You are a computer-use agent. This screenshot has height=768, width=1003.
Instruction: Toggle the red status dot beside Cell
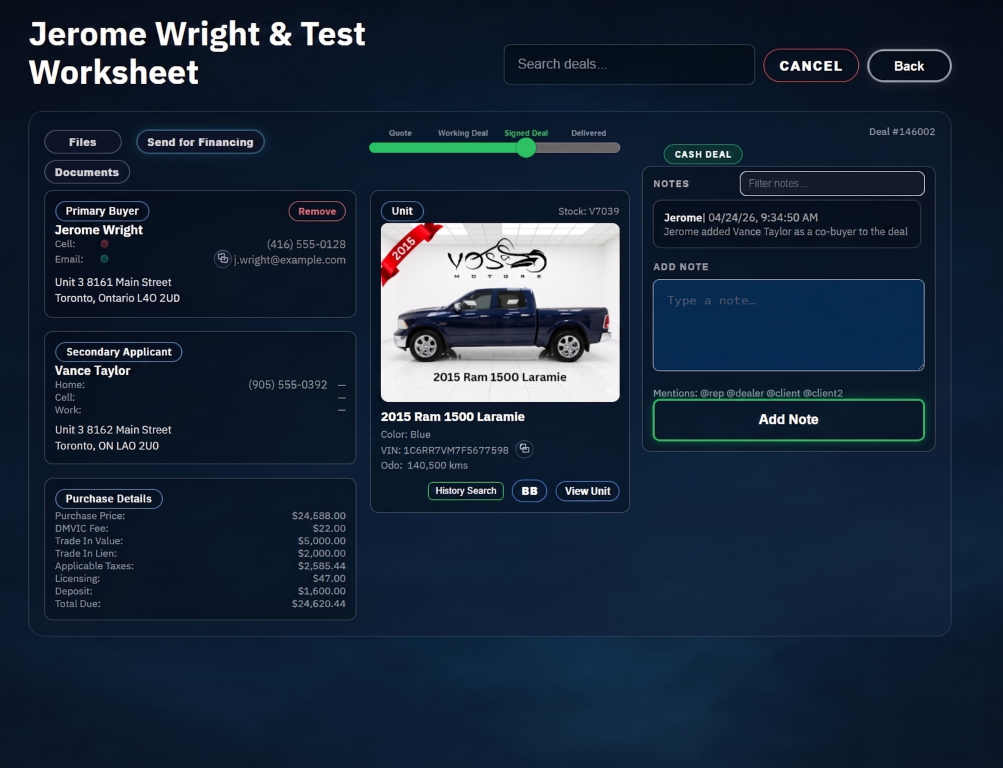104,243
